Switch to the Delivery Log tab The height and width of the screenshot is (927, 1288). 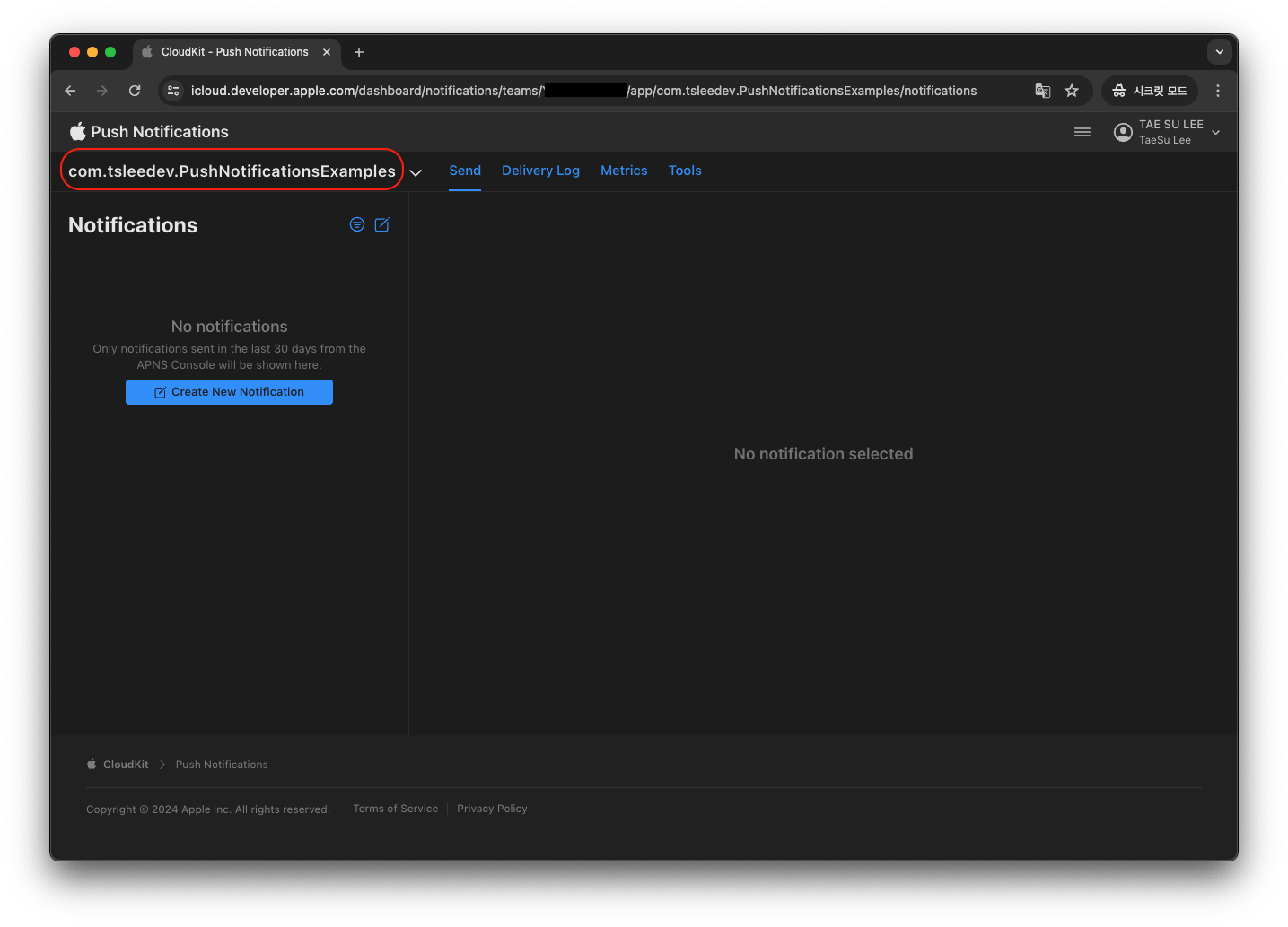click(540, 171)
